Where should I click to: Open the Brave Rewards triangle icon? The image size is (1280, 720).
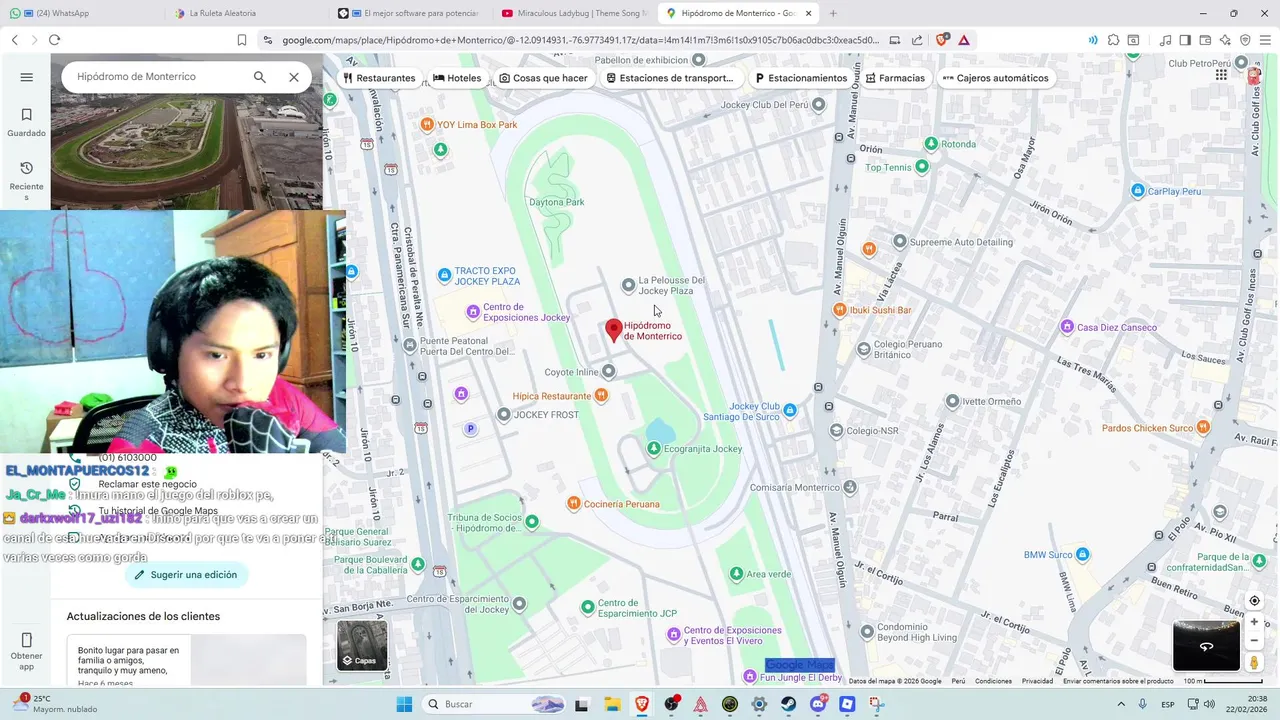(964, 40)
